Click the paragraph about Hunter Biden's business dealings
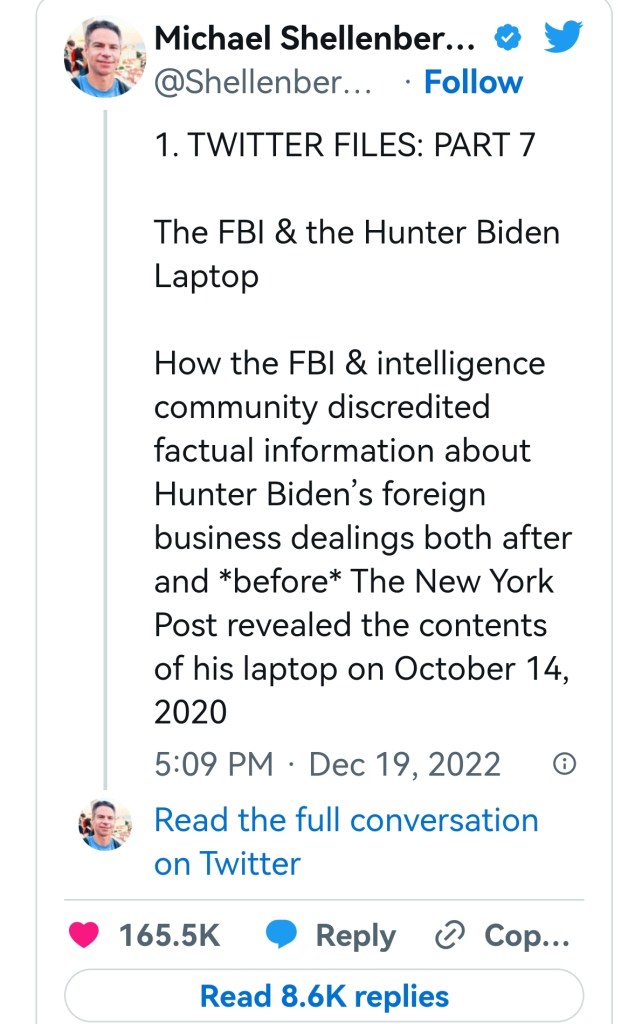Viewport: 642px width, 1024px height. [362, 537]
